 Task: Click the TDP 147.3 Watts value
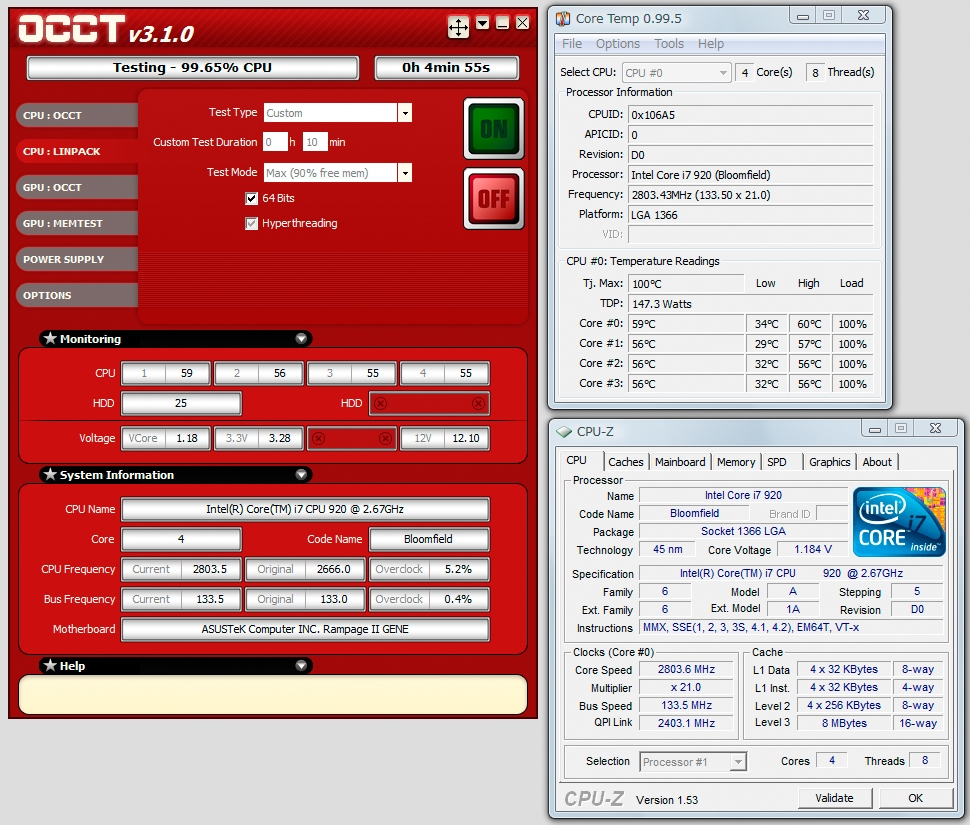[750, 304]
